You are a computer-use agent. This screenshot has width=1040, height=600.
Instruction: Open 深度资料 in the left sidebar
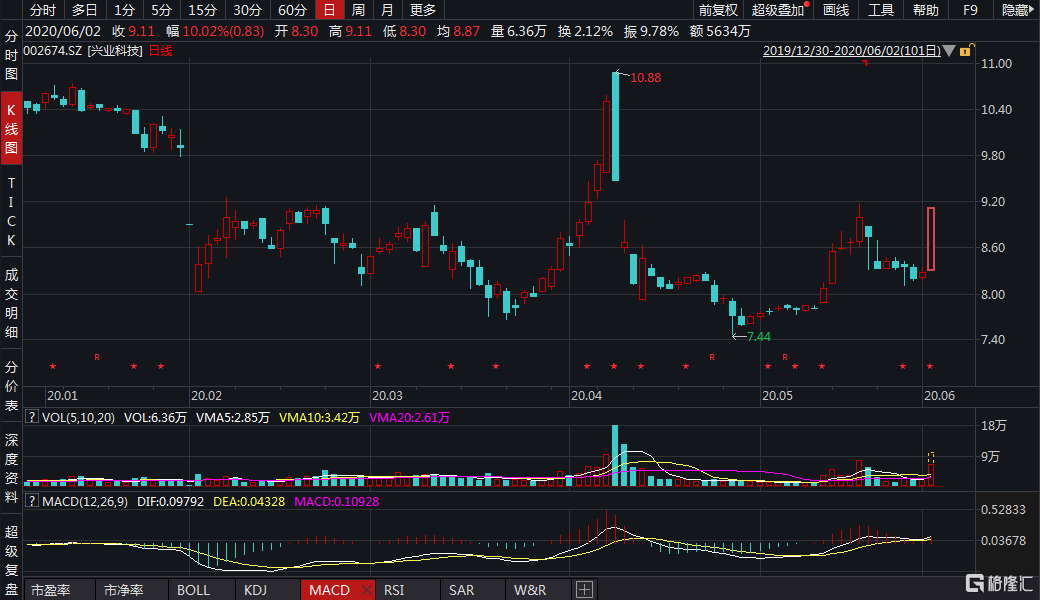click(11, 468)
